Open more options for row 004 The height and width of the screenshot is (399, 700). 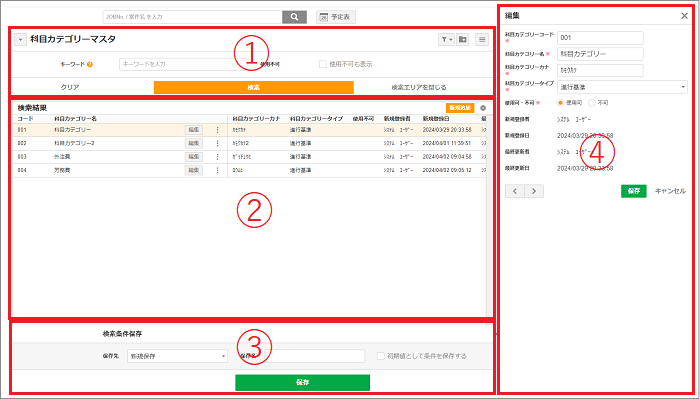[217, 170]
